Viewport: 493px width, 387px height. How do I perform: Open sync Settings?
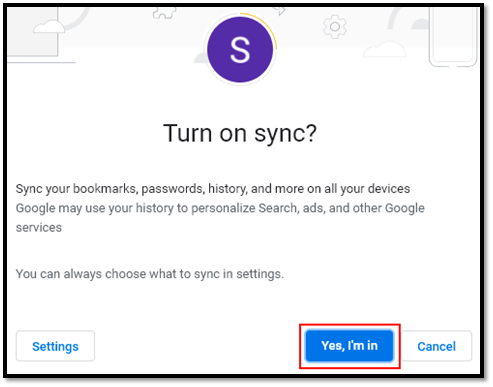[55, 346]
